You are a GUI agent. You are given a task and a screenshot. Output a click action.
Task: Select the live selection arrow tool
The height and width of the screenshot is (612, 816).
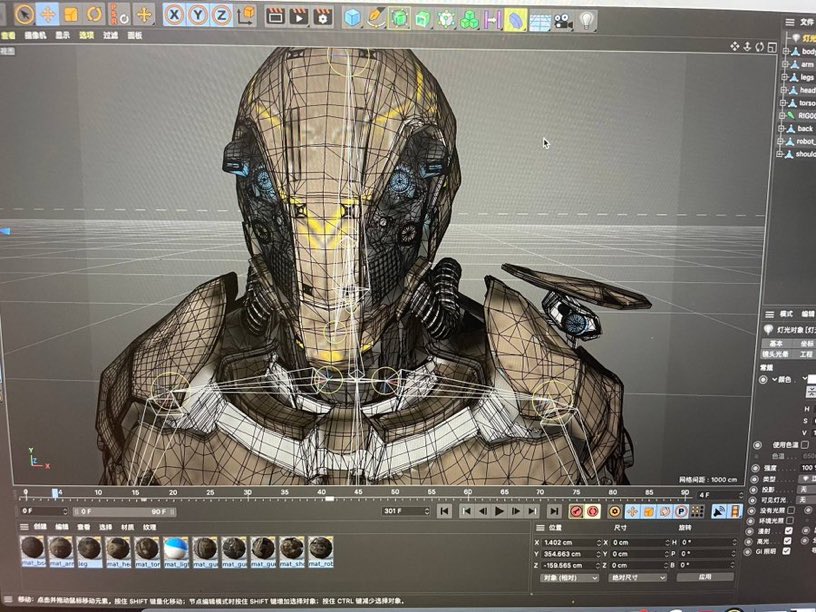[x=23, y=15]
